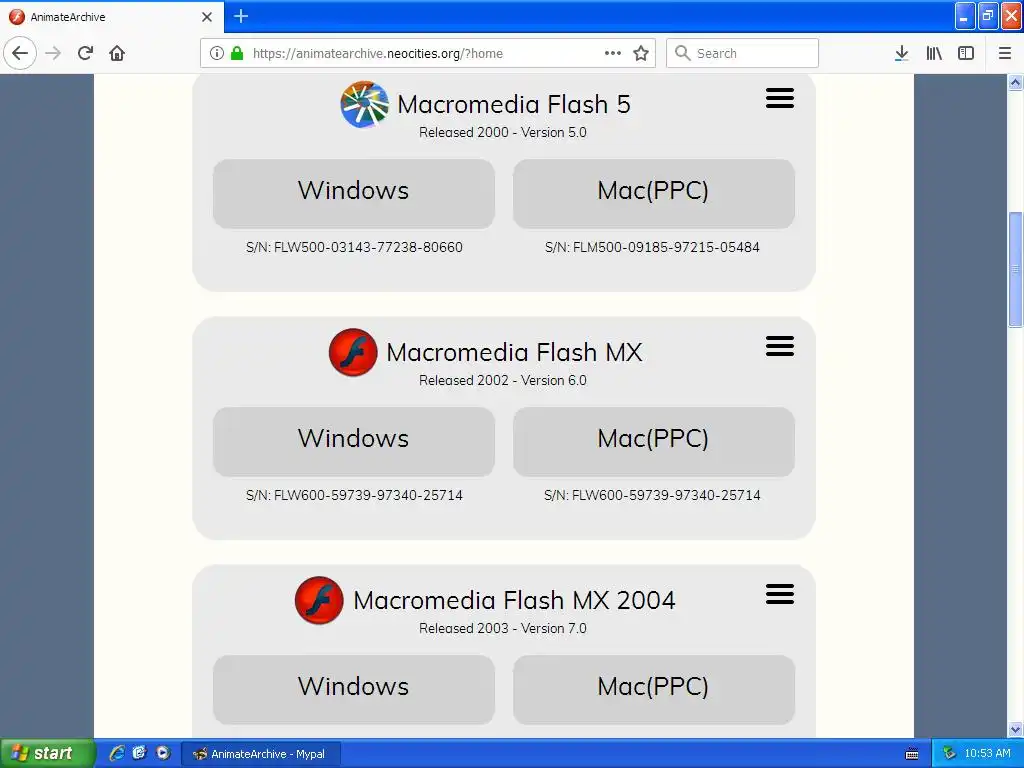Click the search magnifier icon
Viewport: 1024px width, 768px height.
[682, 53]
